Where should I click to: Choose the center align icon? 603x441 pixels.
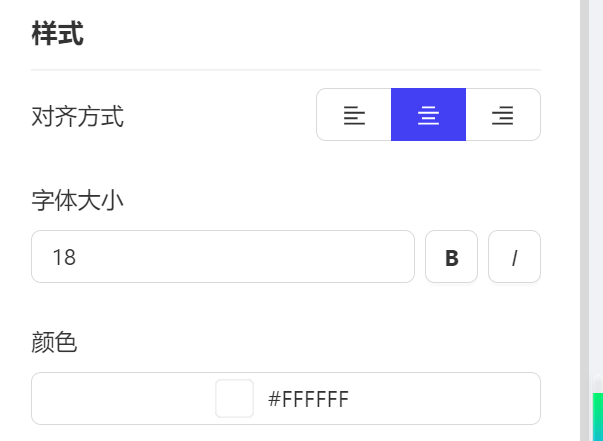click(x=428, y=115)
